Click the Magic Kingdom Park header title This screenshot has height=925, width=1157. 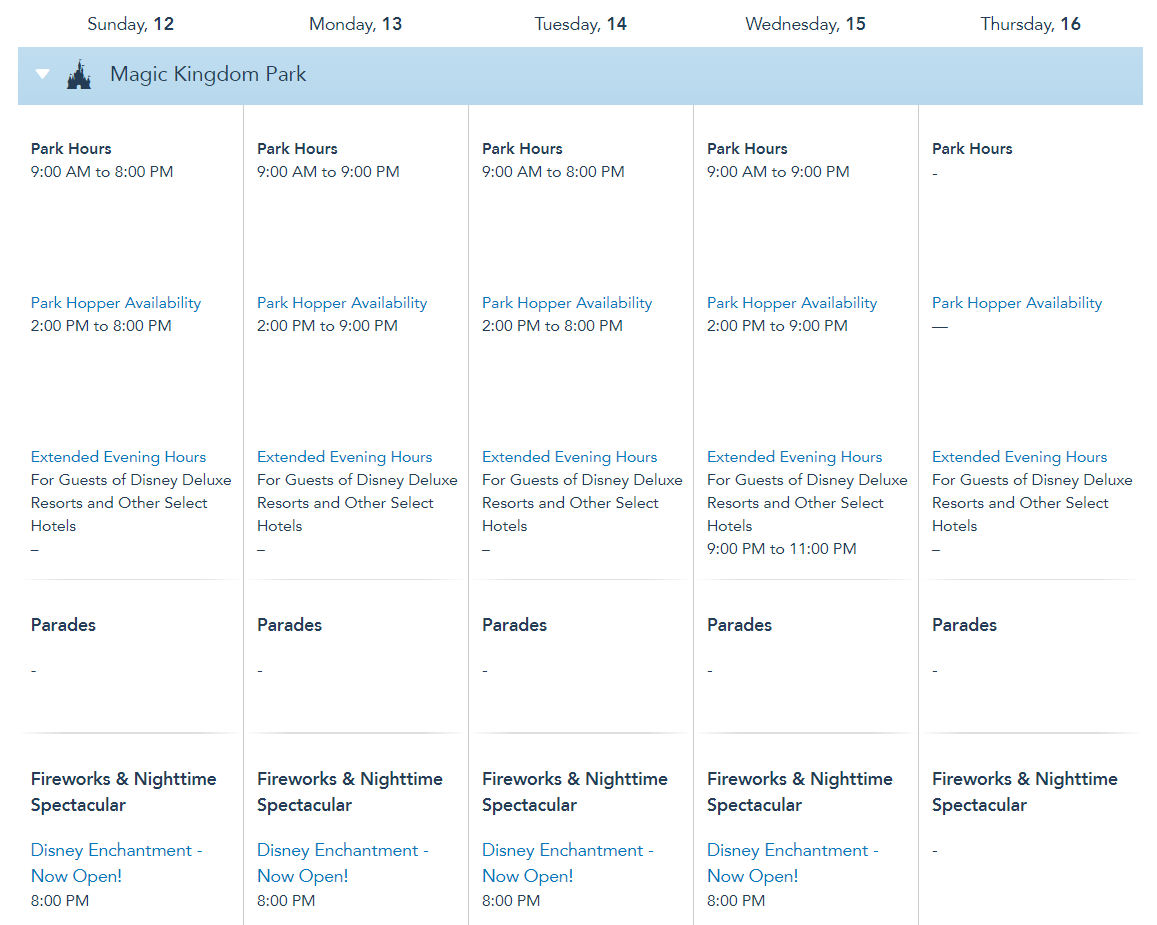[x=208, y=75]
